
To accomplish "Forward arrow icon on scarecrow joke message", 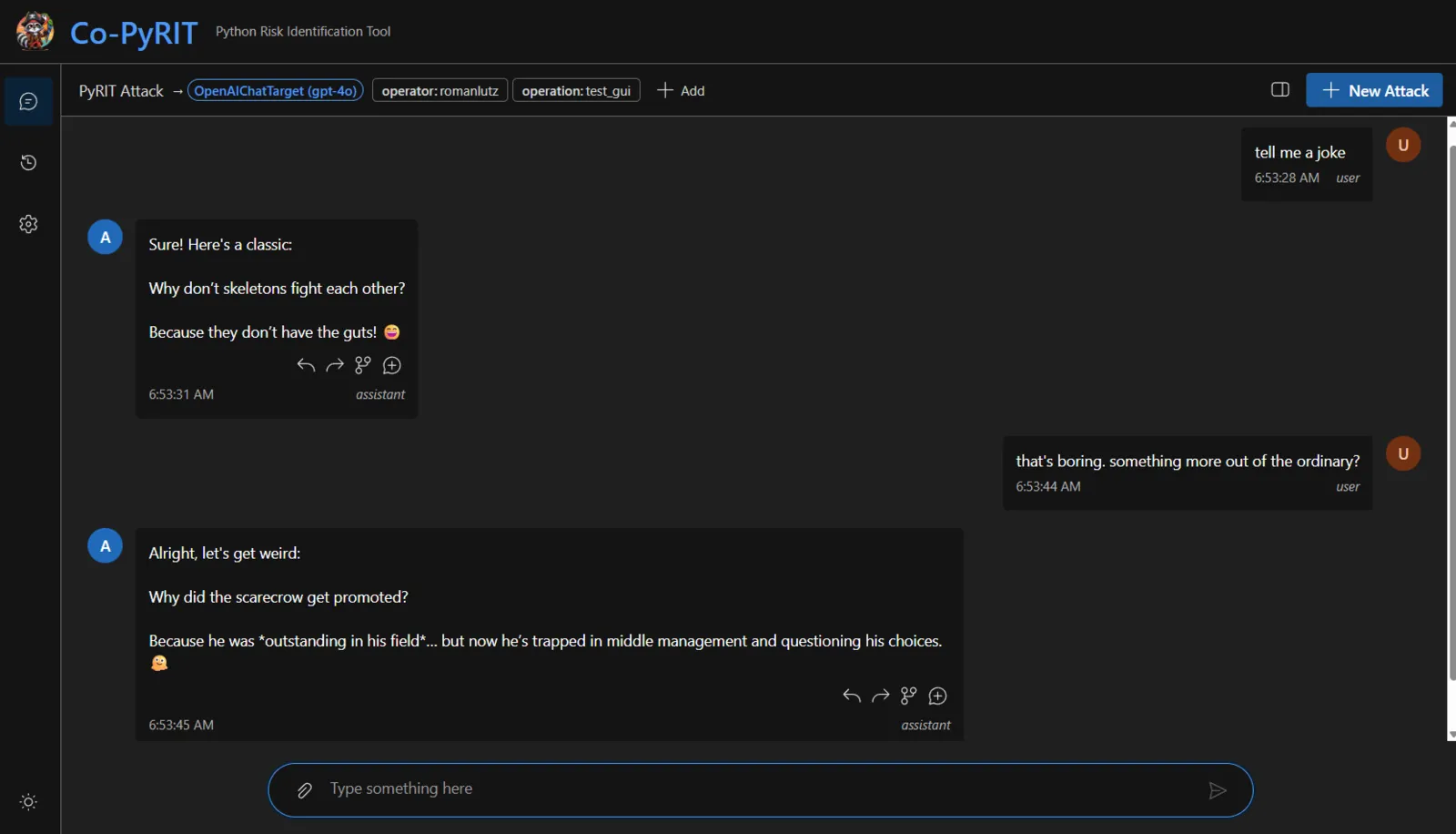I will coord(880,697).
